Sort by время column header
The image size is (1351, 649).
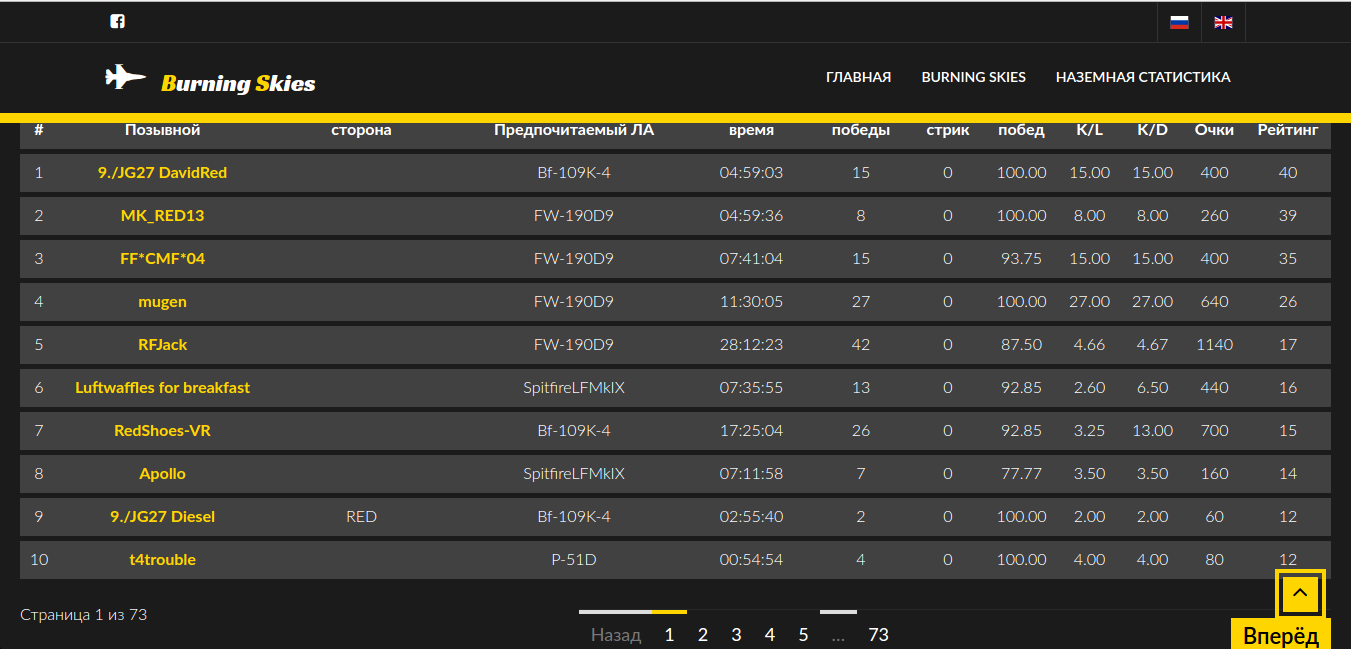point(751,130)
